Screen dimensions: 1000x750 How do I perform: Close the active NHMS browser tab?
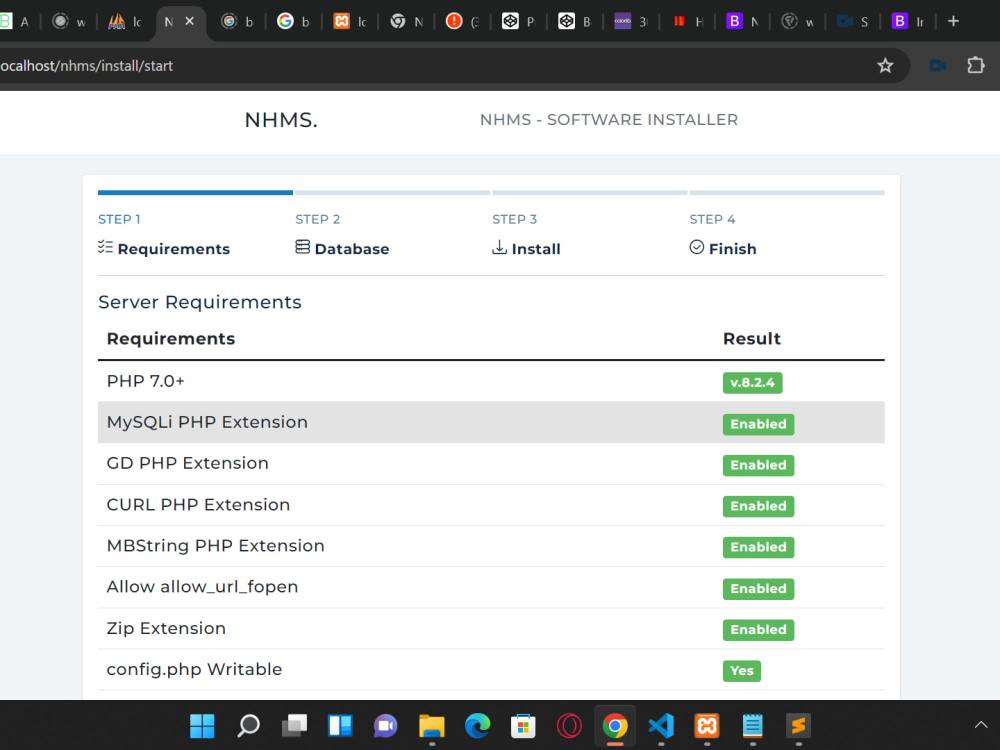tap(189, 21)
